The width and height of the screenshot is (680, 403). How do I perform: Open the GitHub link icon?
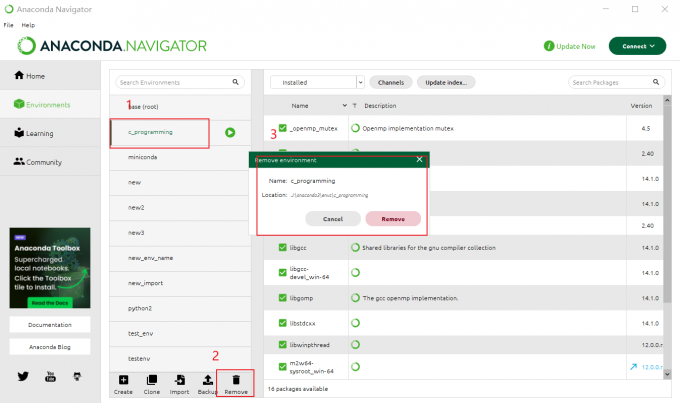(77, 376)
